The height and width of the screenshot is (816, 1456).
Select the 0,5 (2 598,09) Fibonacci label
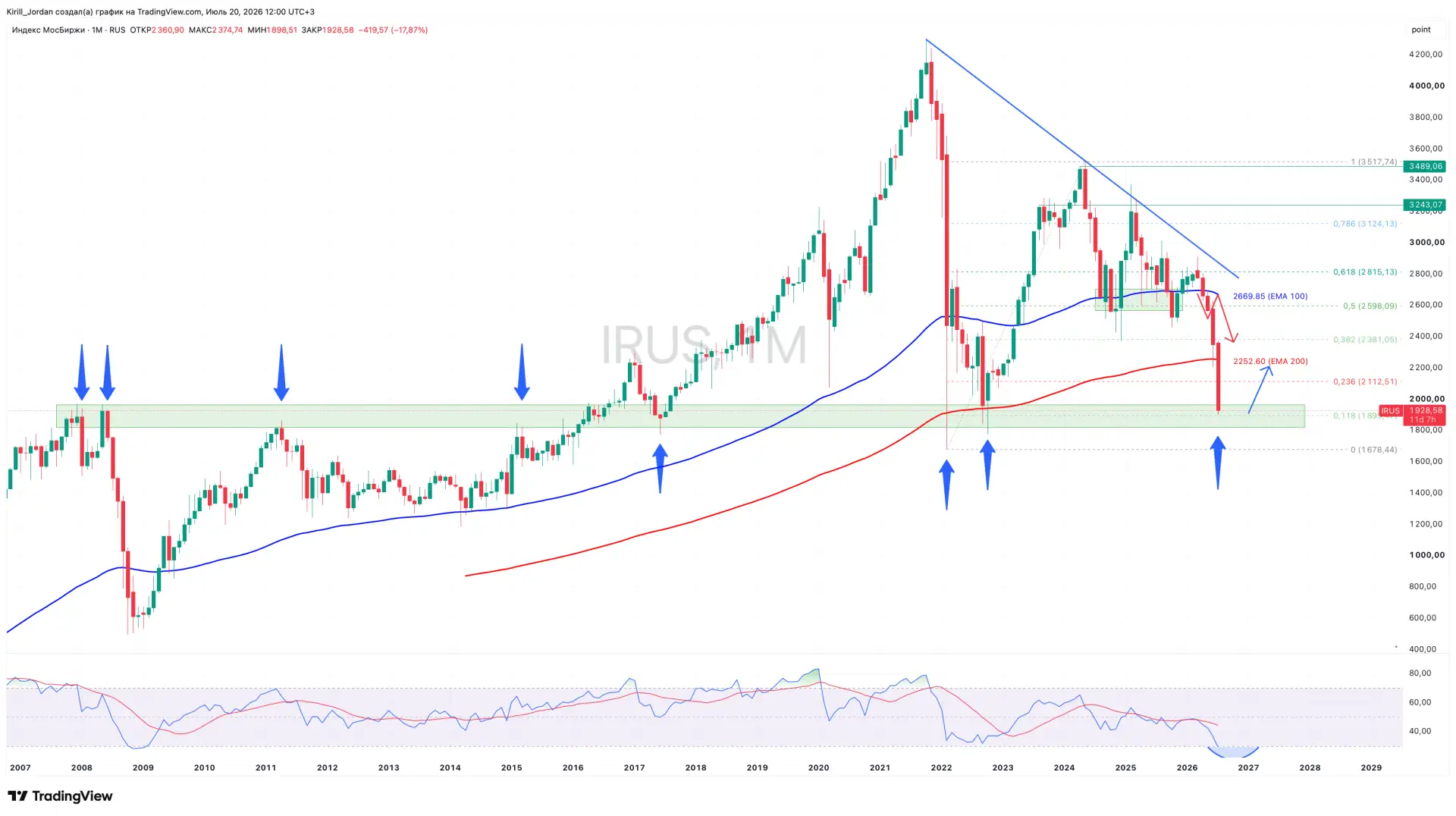[1370, 306]
